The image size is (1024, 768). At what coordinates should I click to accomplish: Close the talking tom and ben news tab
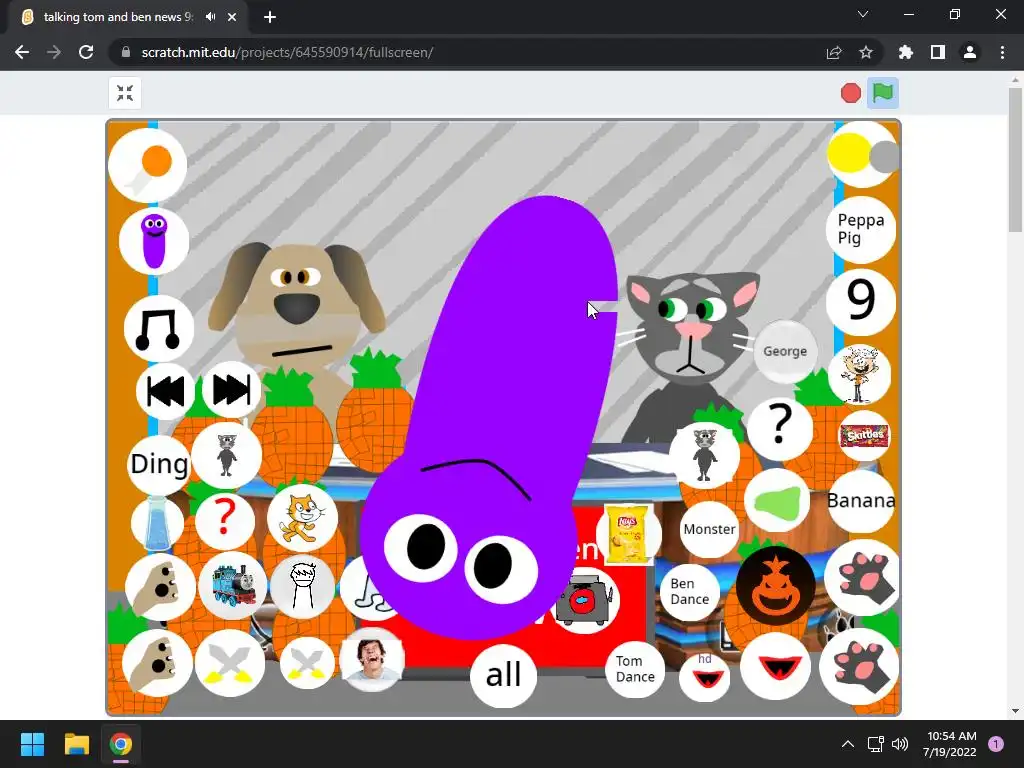click(232, 17)
